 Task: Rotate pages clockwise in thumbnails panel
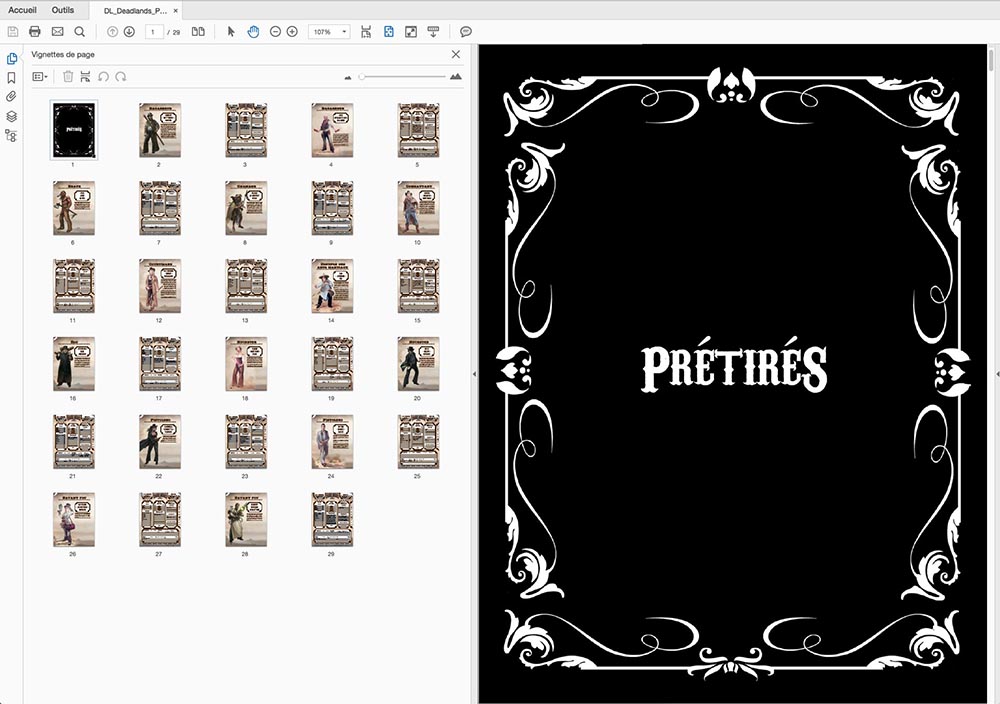[121, 76]
